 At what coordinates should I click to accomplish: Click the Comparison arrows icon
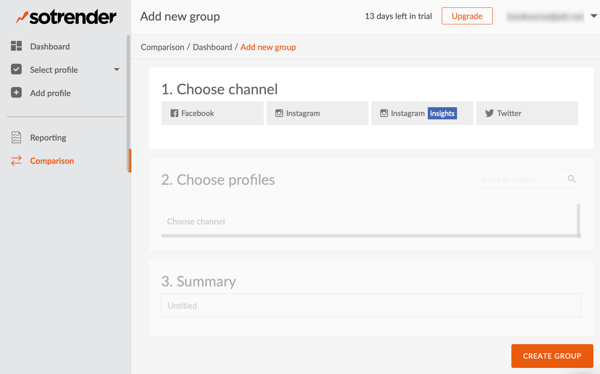[16, 161]
